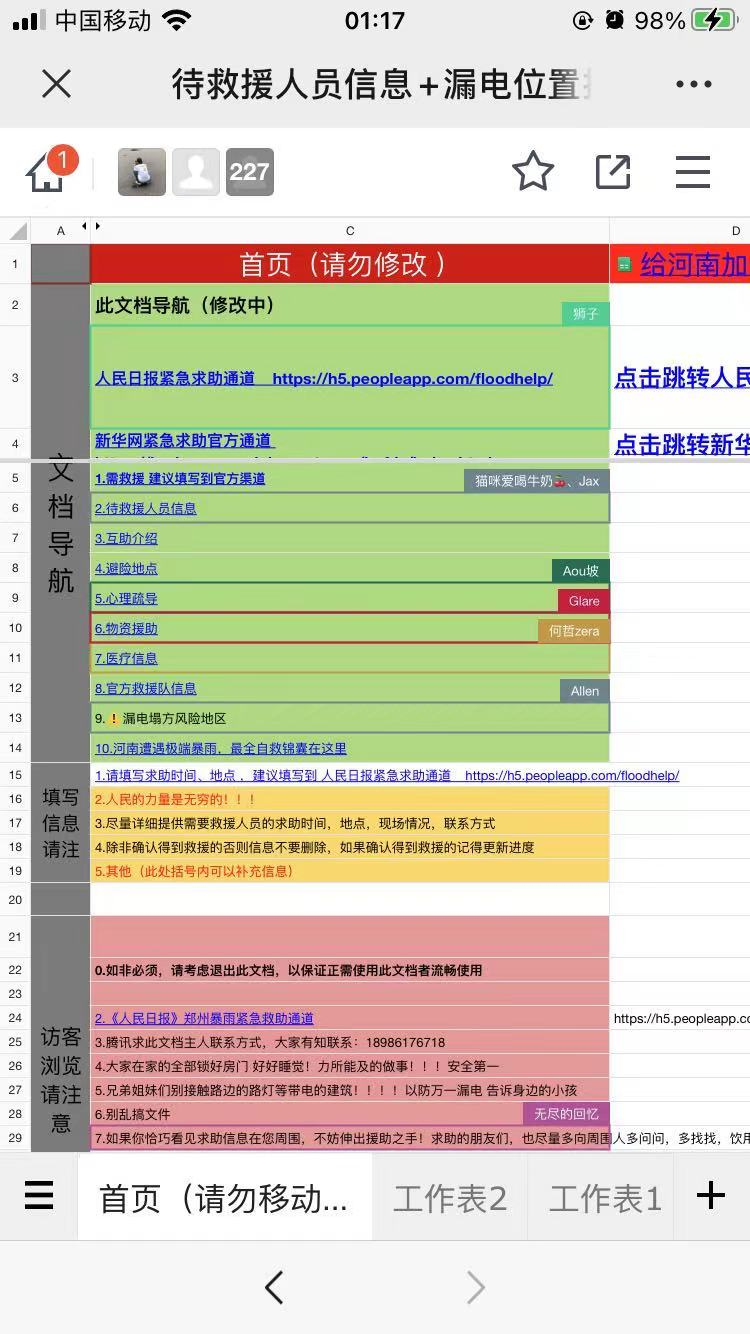Open link 1.需救援 建议填写到官方渠道
Viewport: 750px width, 1334px height.
[x=180, y=479]
